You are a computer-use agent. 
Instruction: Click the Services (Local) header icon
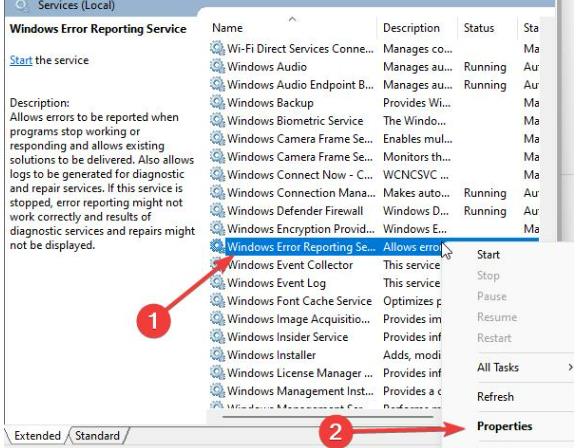coord(22,4)
